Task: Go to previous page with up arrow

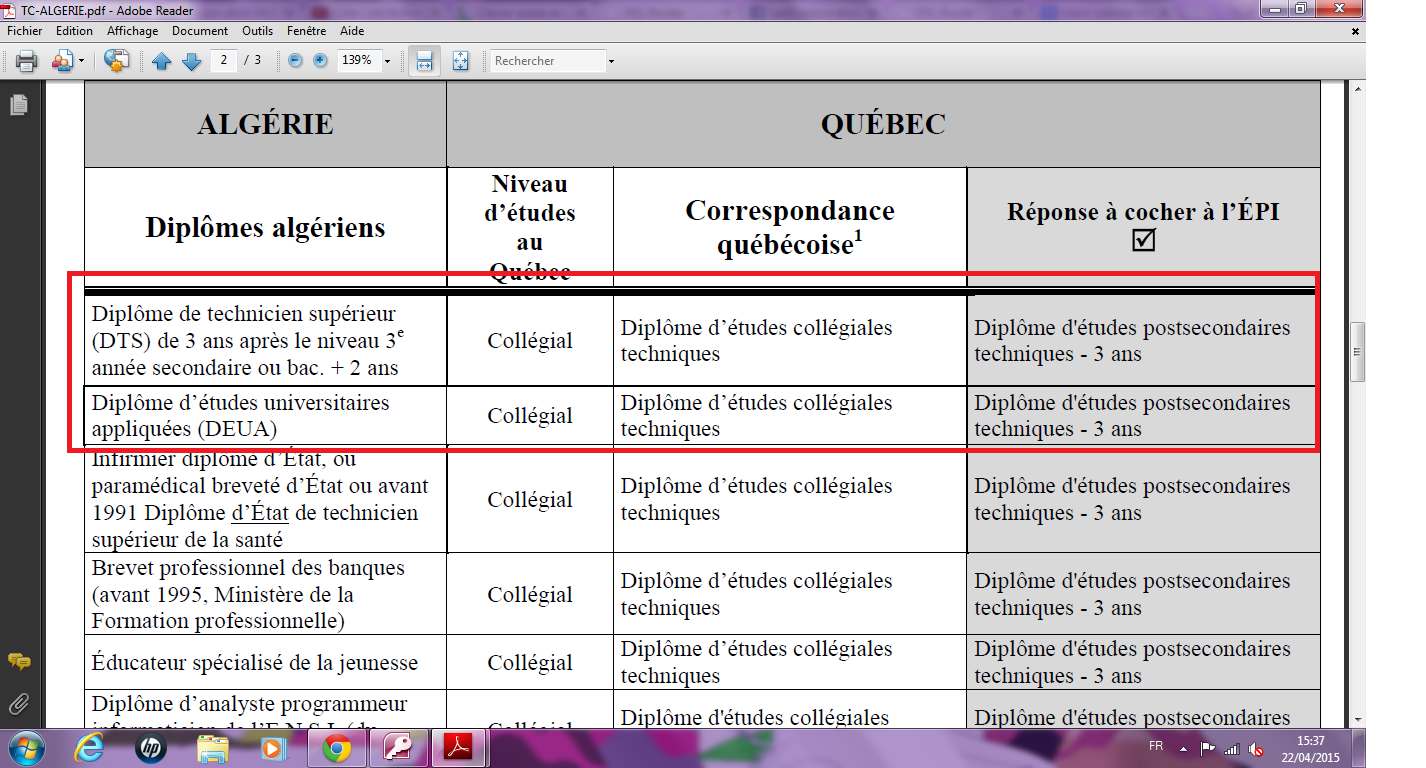Action: tap(162, 61)
